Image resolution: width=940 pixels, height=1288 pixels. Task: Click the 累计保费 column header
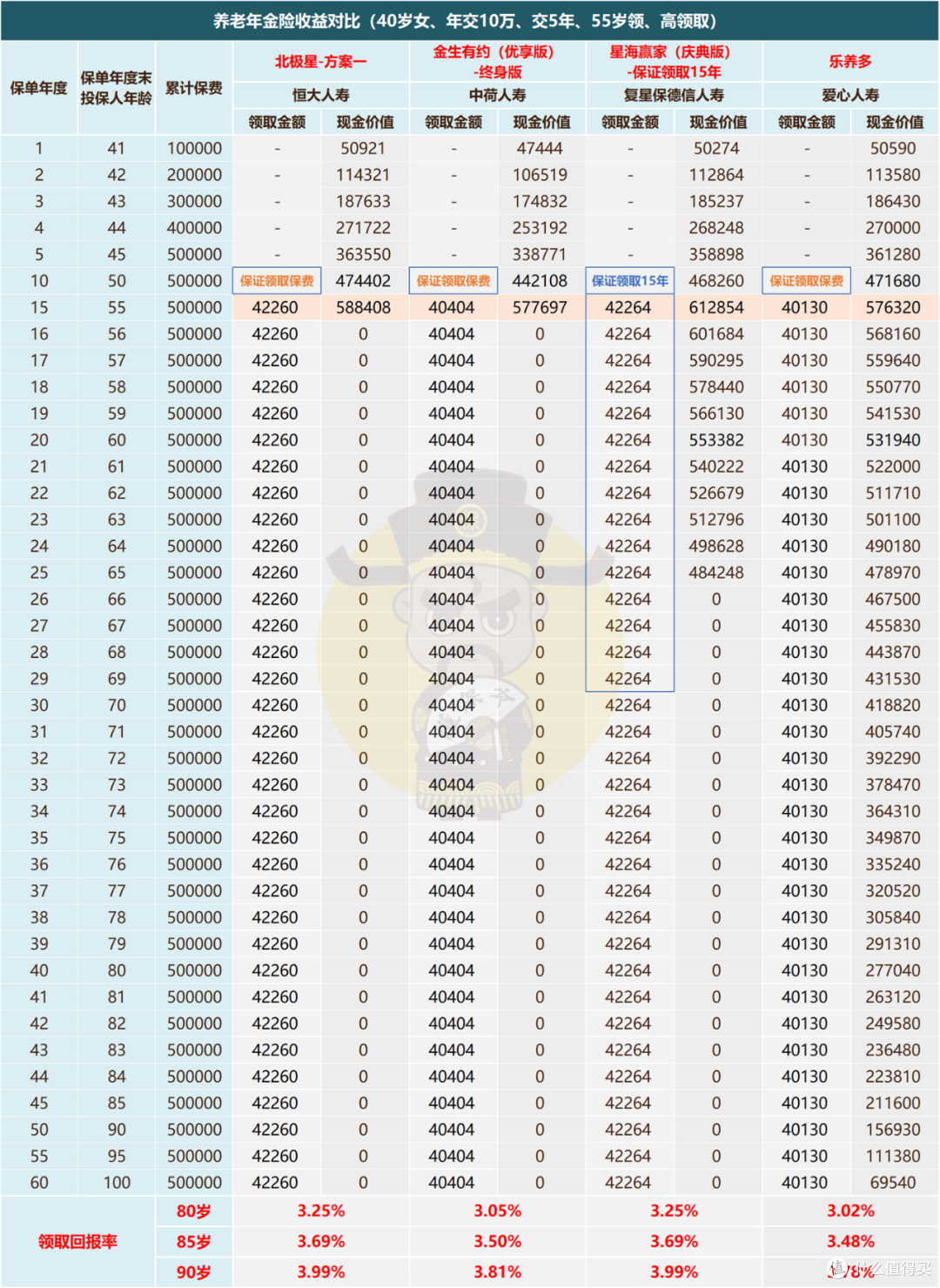[x=194, y=88]
